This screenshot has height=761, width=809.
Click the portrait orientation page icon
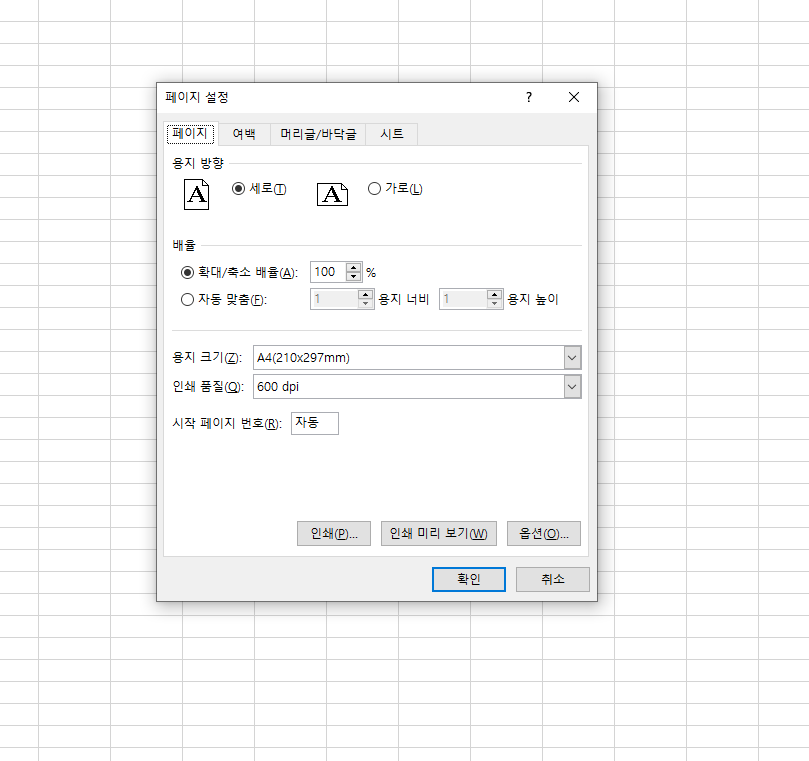coord(197,195)
